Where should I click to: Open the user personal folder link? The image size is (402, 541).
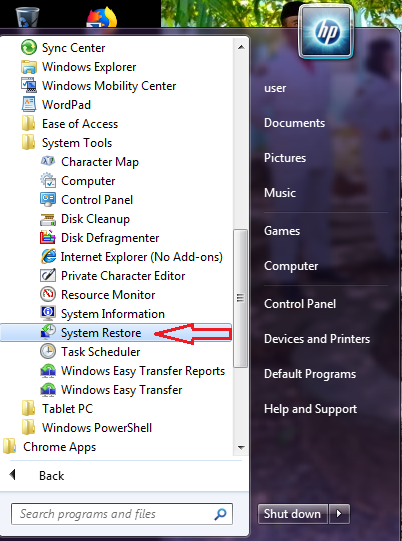(x=275, y=88)
